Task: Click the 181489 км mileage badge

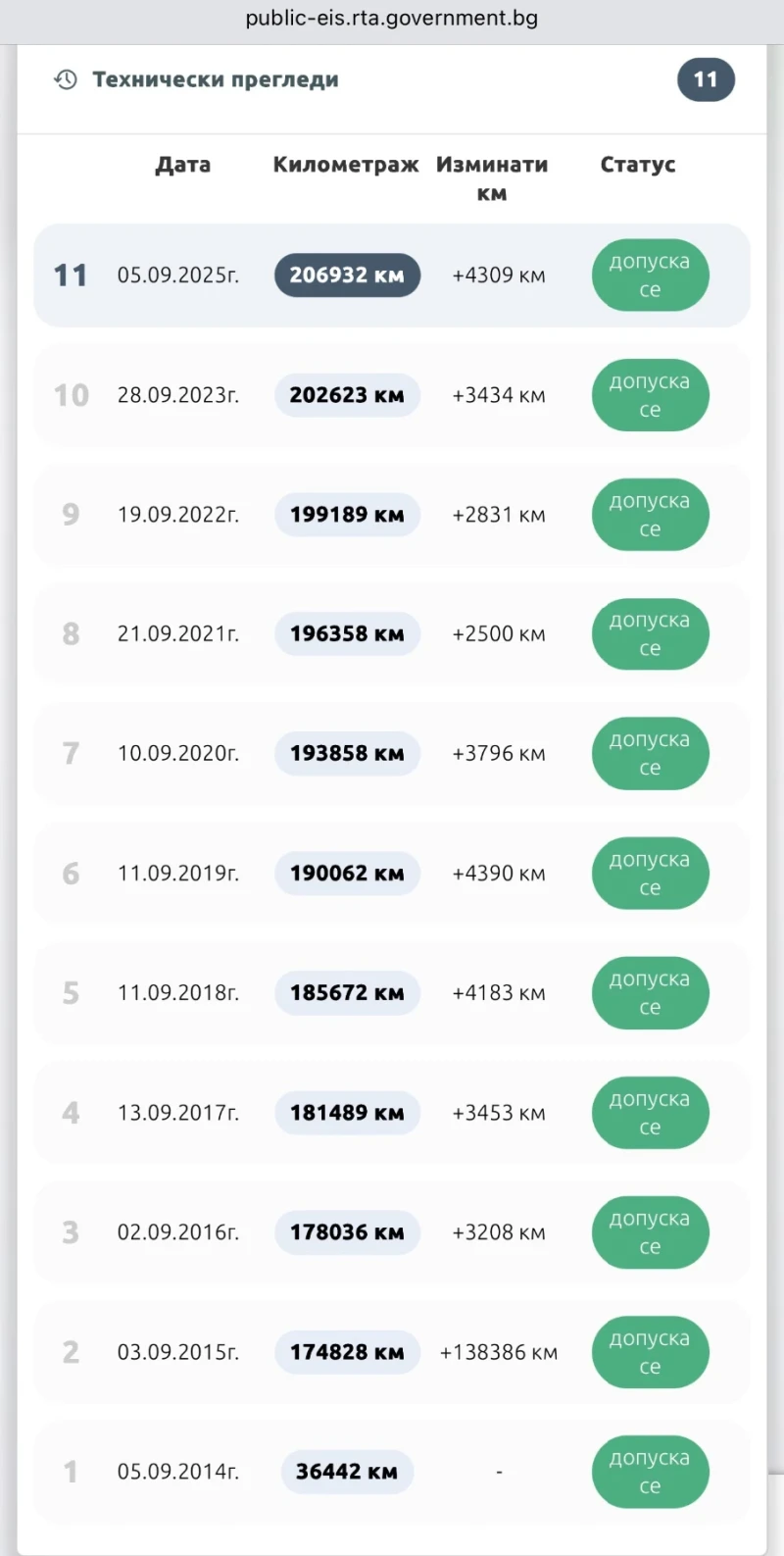Action: (347, 1113)
